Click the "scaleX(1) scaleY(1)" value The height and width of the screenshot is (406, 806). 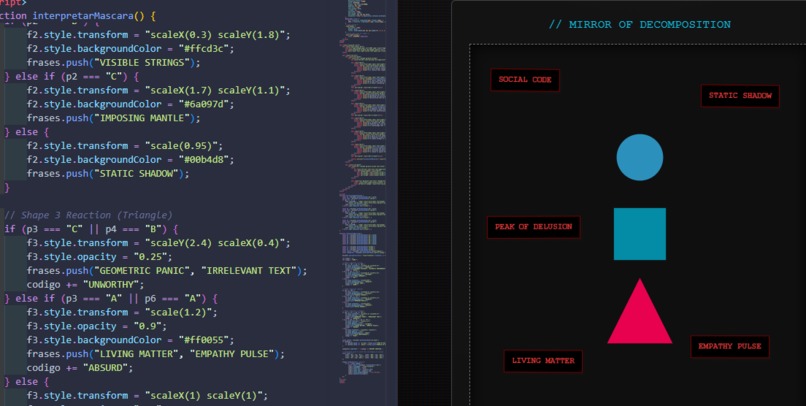pos(204,395)
